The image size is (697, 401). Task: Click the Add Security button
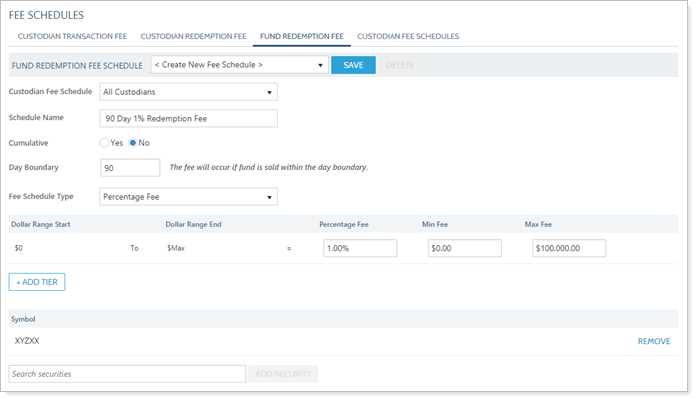point(284,374)
